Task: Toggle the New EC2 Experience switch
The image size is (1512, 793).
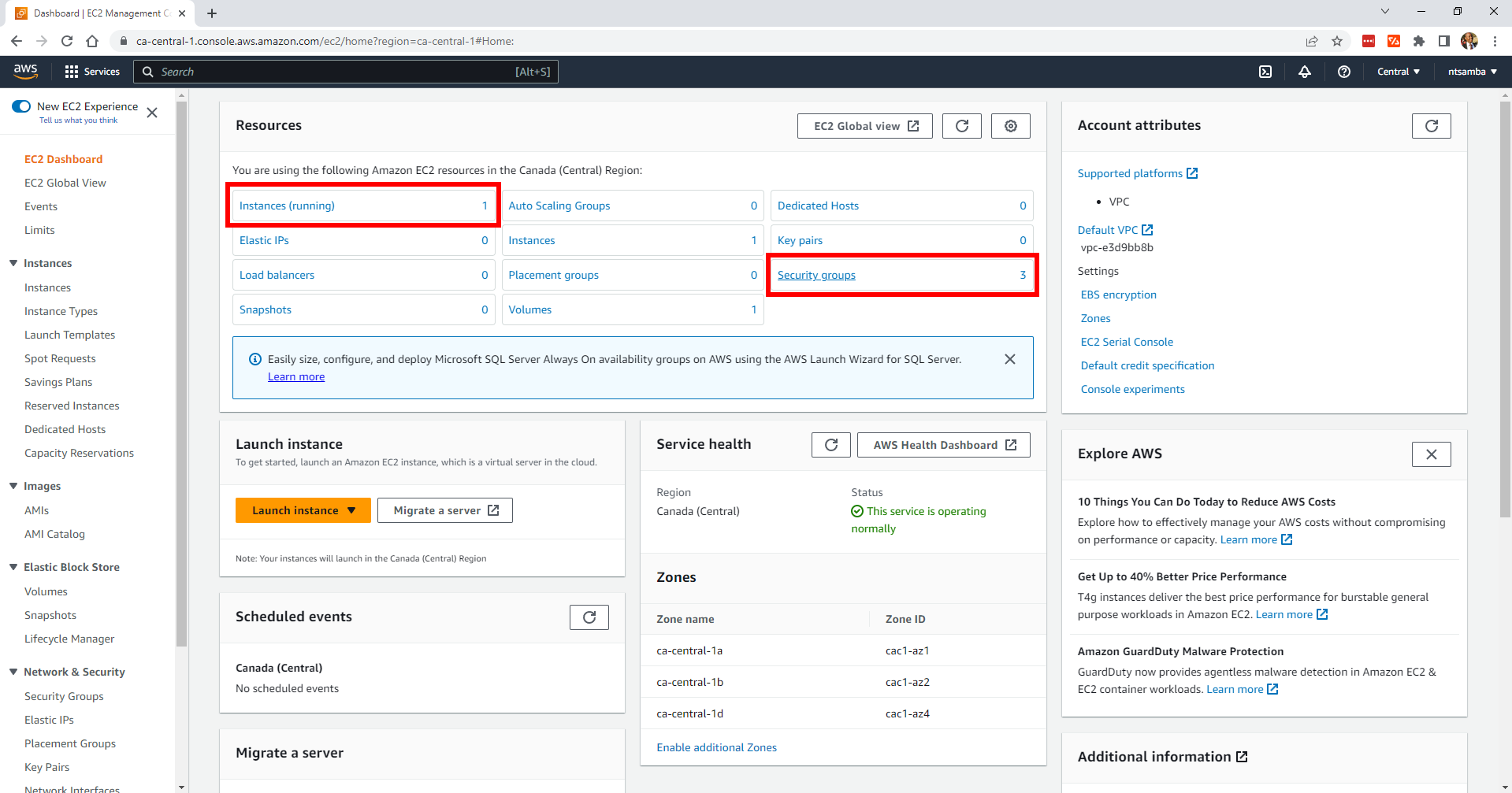Action: pyautogui.click(x=21, y=106)
